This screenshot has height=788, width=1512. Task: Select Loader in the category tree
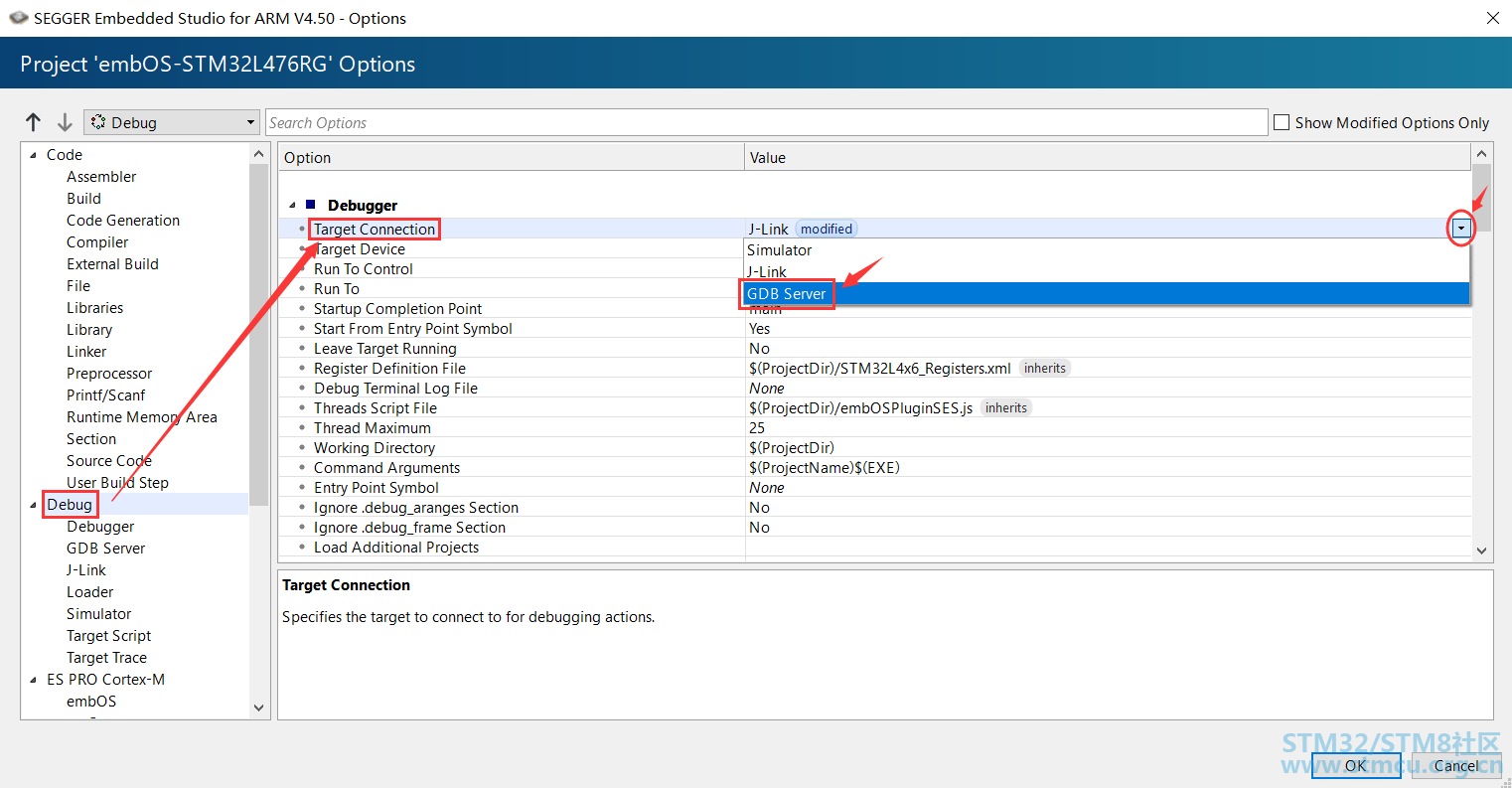tap(90, 592)
